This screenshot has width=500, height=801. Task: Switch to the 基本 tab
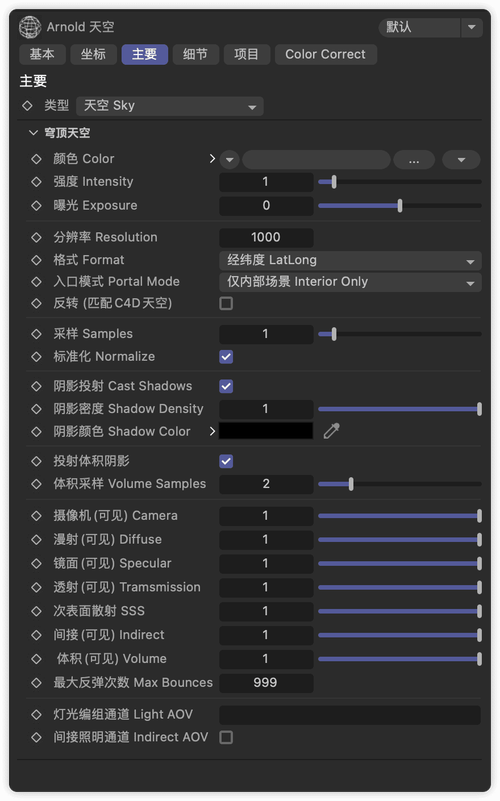click(42, 54)
